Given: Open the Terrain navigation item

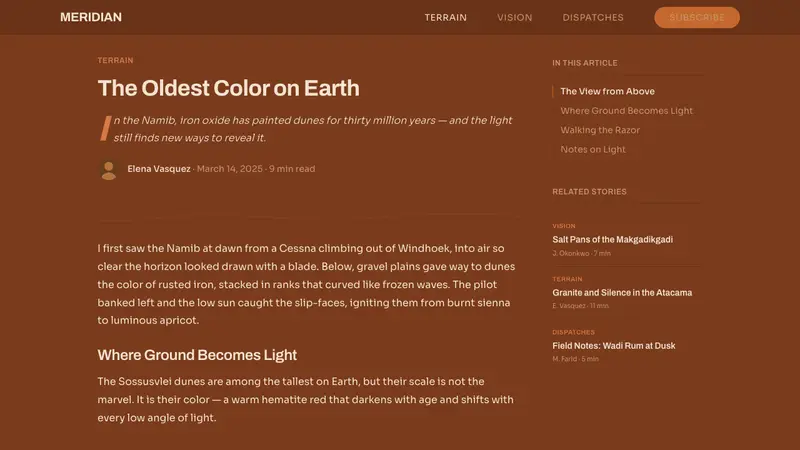Looking at the screenshot, I should click(445, 17).
